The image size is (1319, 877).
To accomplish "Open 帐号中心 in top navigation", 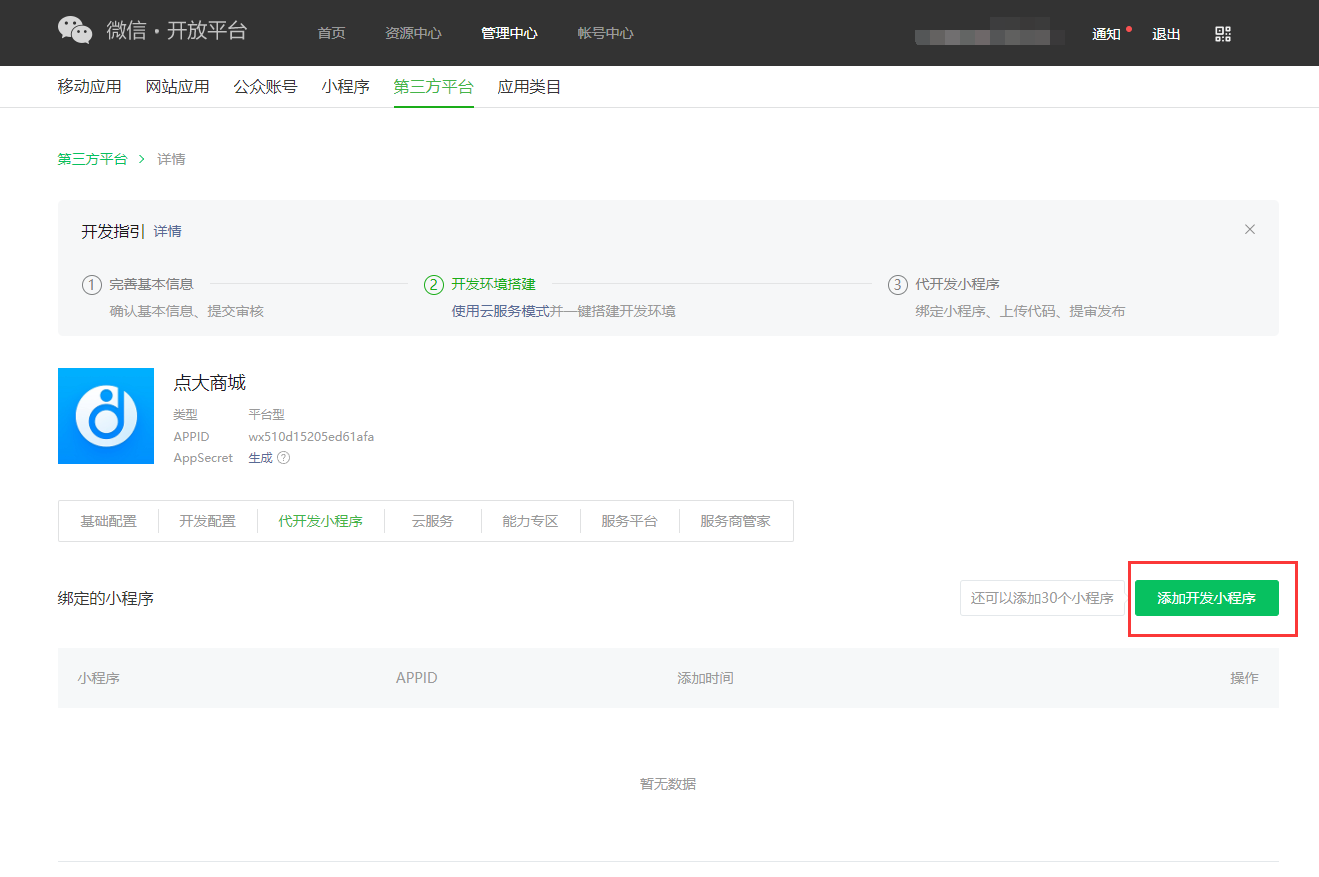I will [x=605, y=33].
